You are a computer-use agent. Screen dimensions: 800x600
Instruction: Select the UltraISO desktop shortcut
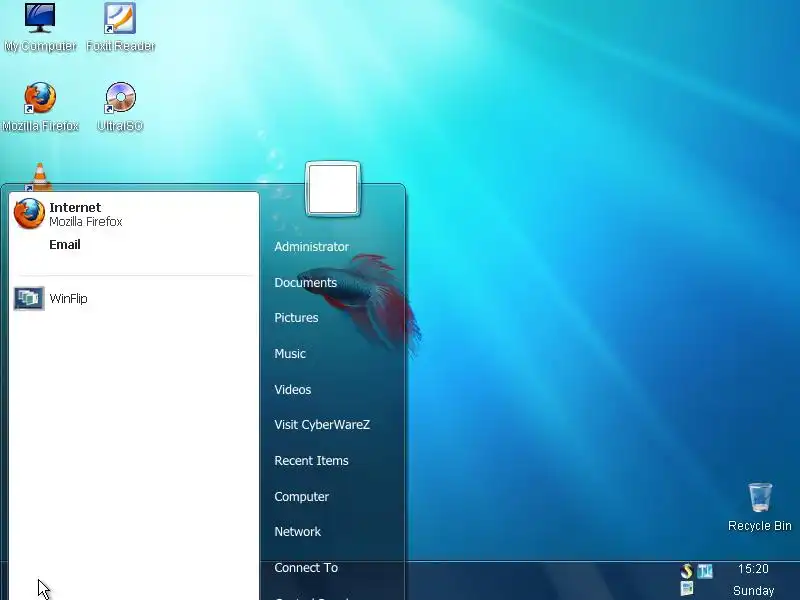tap(120, 107)
